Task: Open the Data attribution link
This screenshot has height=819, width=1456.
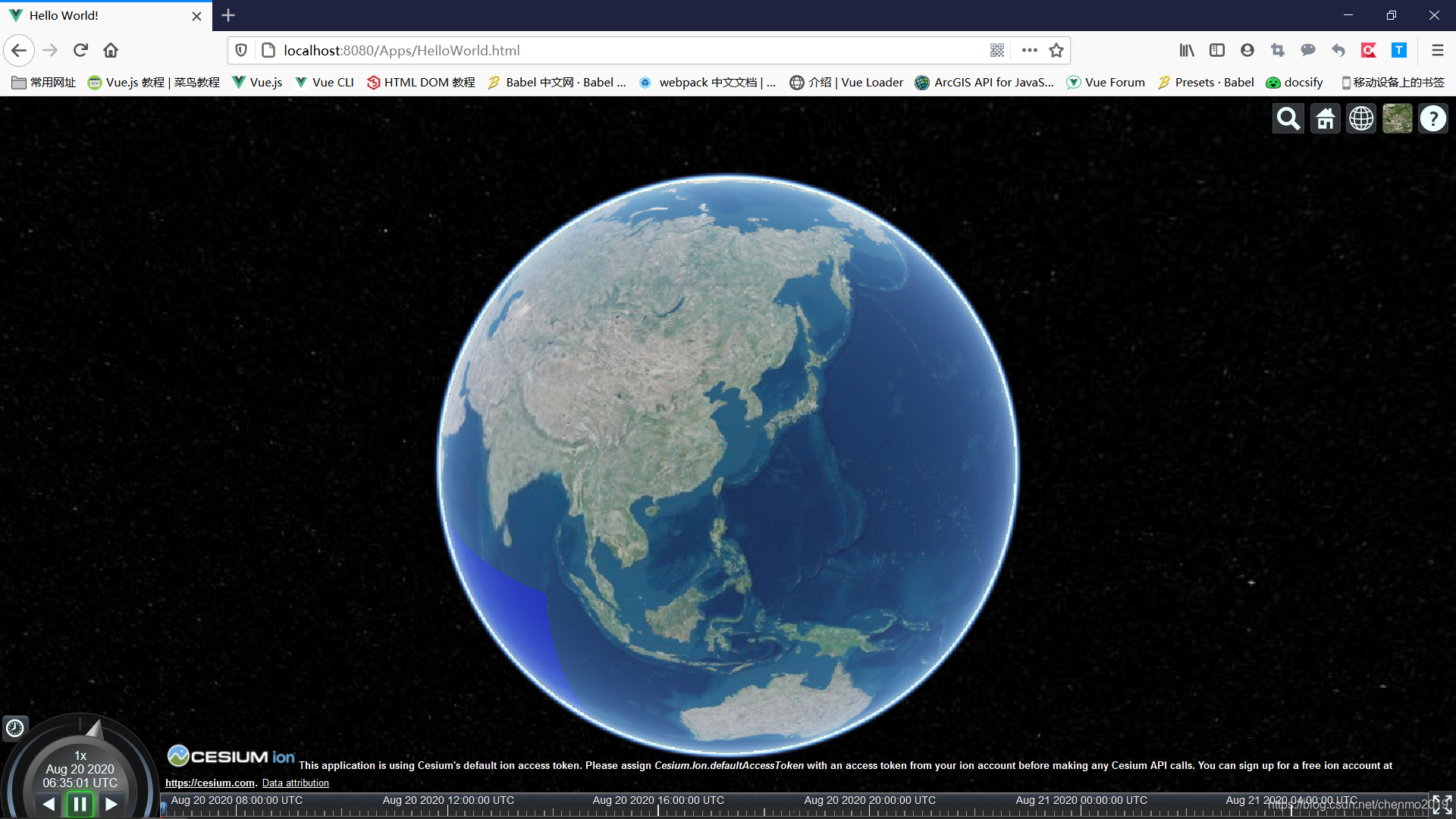Action: 295,783
